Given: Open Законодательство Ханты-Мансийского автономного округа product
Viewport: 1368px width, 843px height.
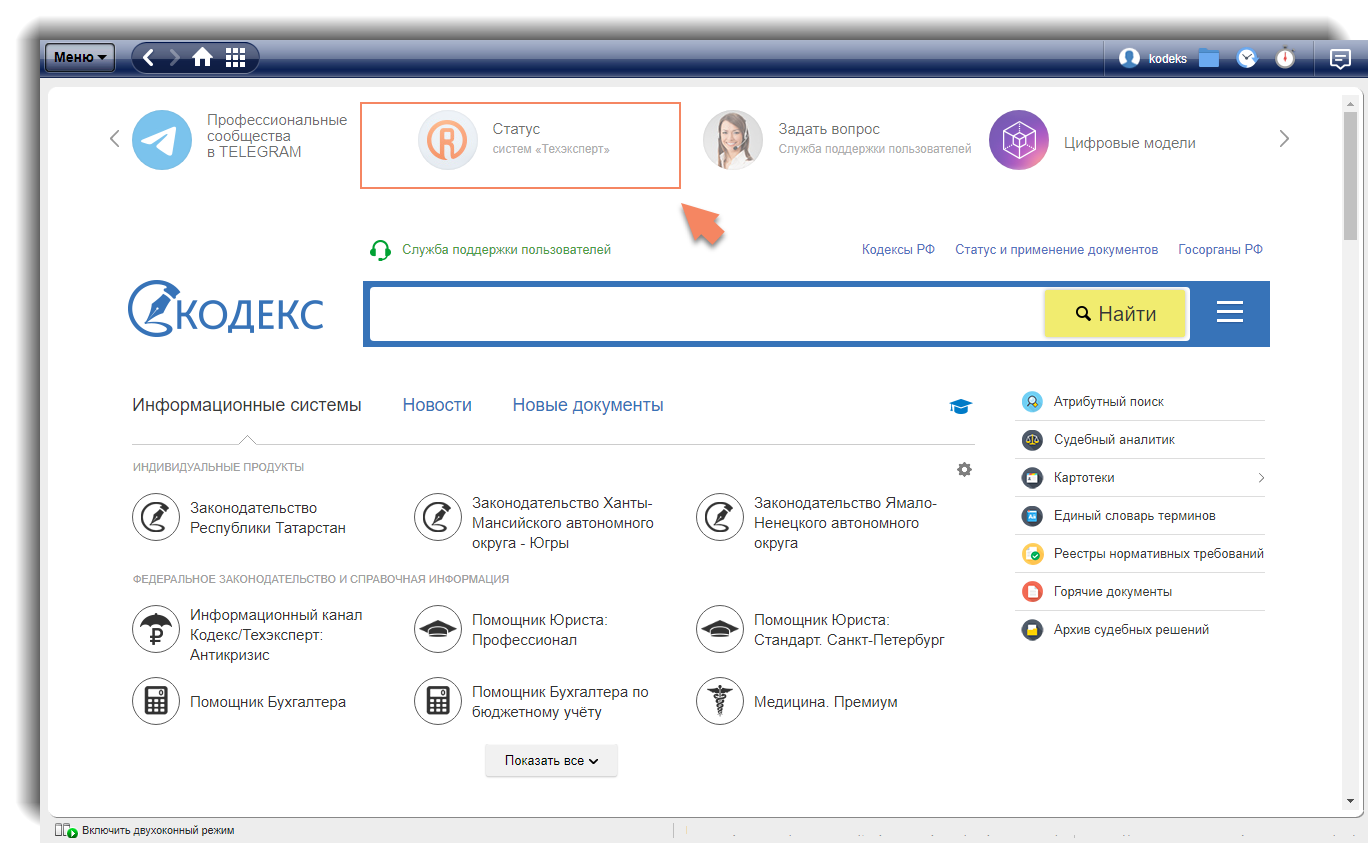Looking at the screenshot, I should (x=536, y=523).
